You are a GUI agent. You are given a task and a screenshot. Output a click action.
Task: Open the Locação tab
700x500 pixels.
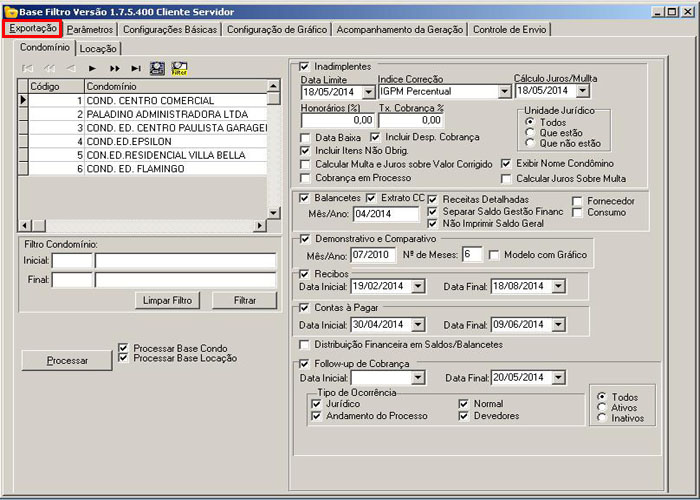click(x=98, y=48)
